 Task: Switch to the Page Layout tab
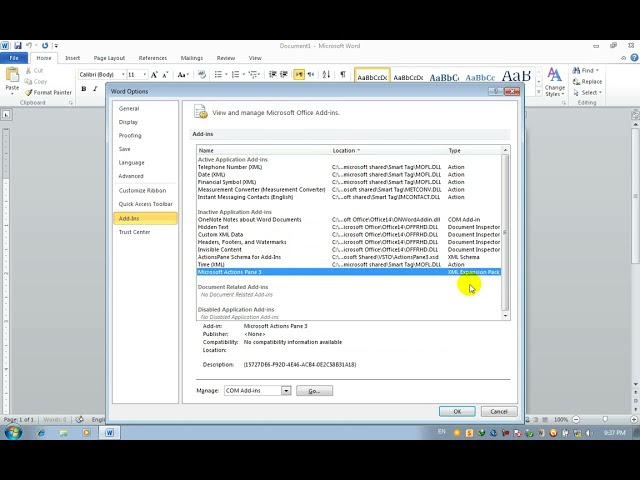coord(109,58)
